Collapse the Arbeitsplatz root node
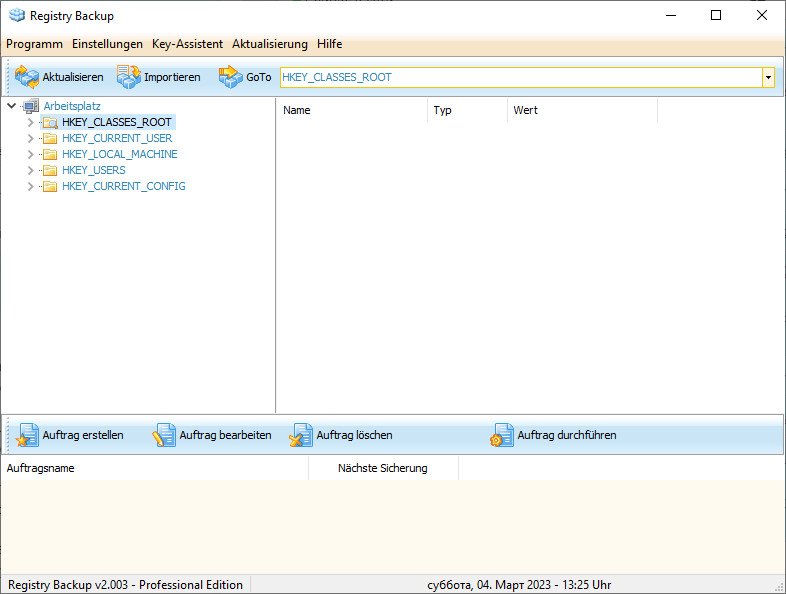 tap(12, 106)
